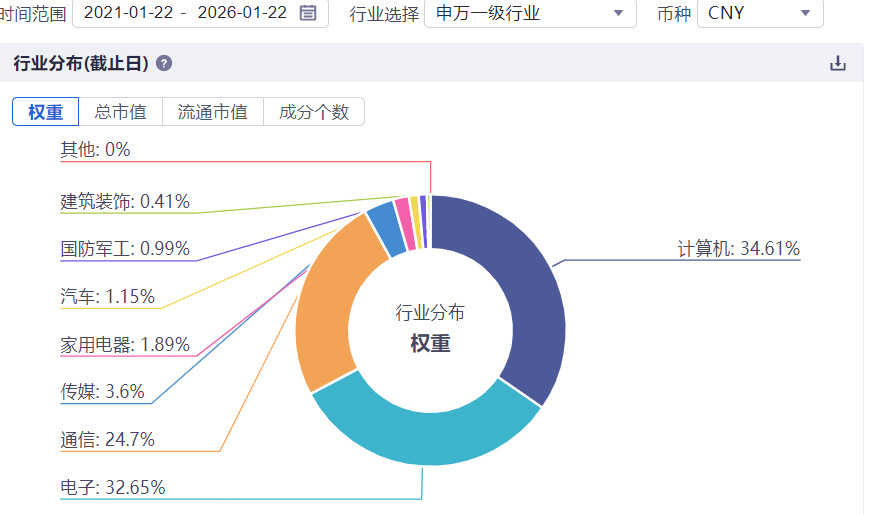Switch to the 总市值 tab
Image resolution: width=869 pixels, height=515 pixels.
click(120, 112)
